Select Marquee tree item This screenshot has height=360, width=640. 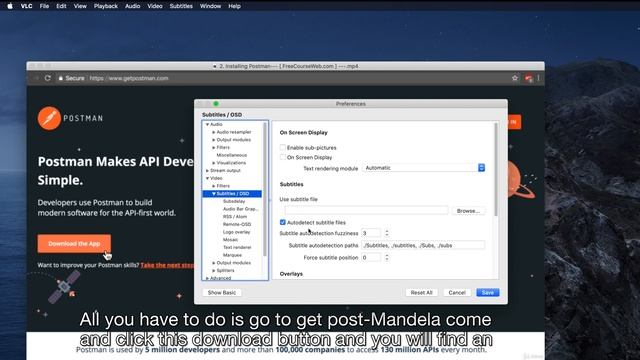(232, 255)
